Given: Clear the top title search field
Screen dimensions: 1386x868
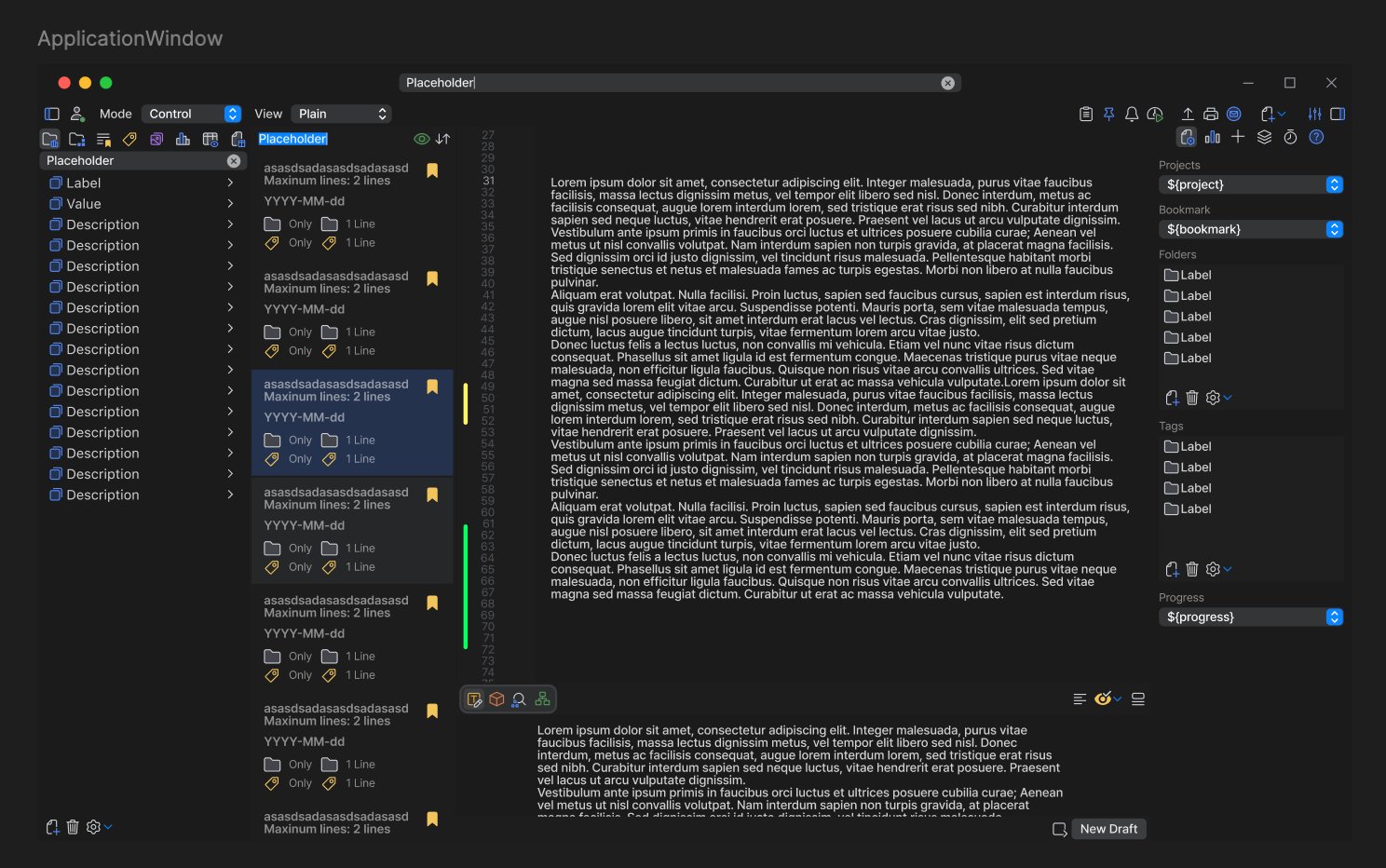Looking at the screenshot, I should pyautogui.click(x=947, y=83).
